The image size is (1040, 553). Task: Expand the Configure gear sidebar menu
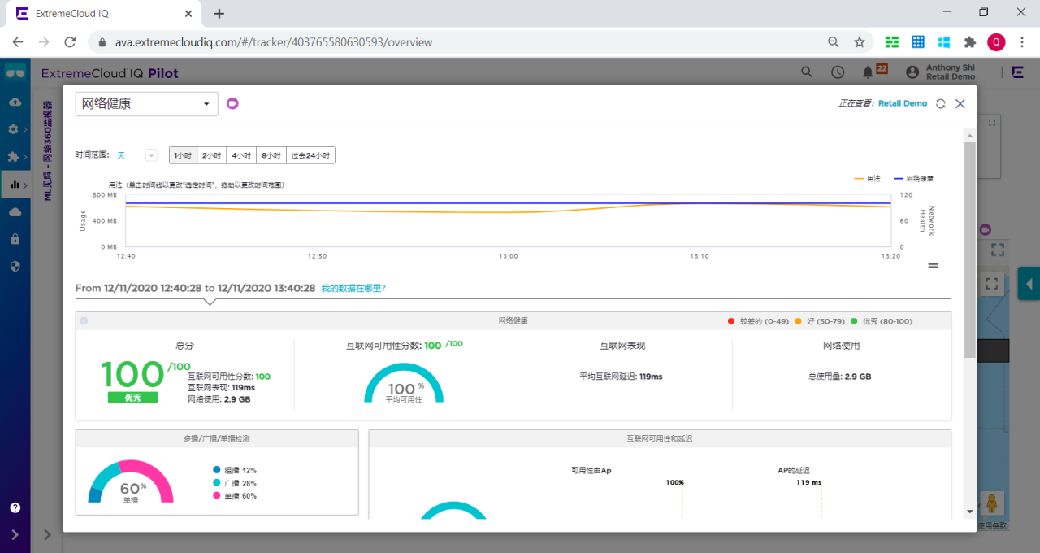click(x=16, y=129)
